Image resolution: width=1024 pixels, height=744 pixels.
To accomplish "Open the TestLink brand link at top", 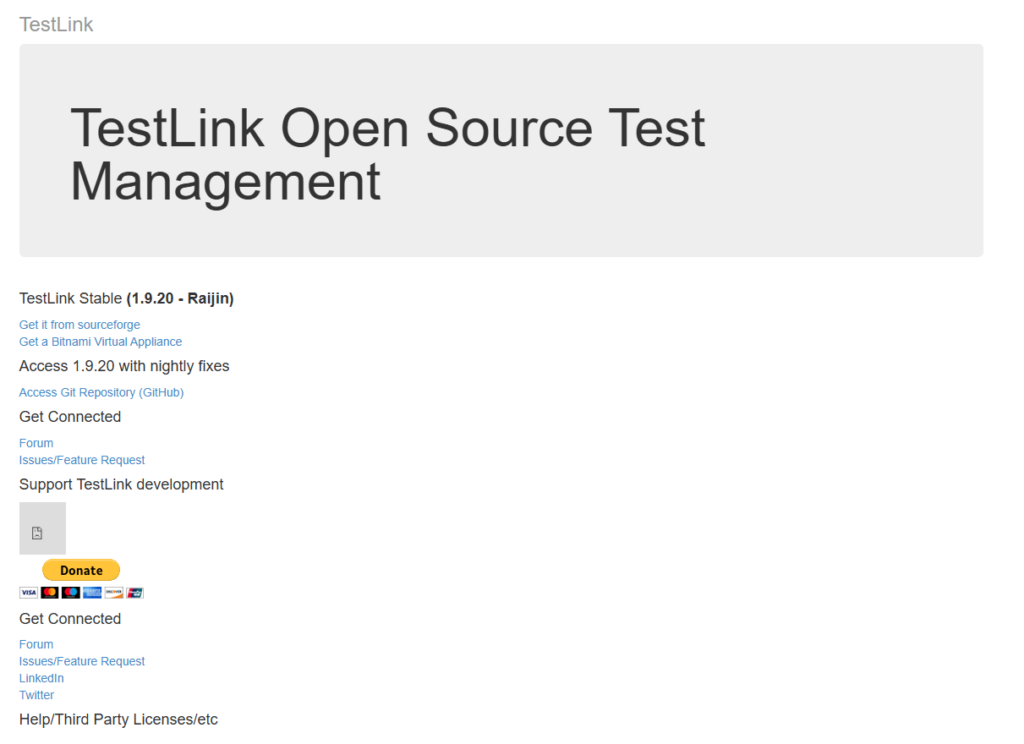I will pos(56,24).
